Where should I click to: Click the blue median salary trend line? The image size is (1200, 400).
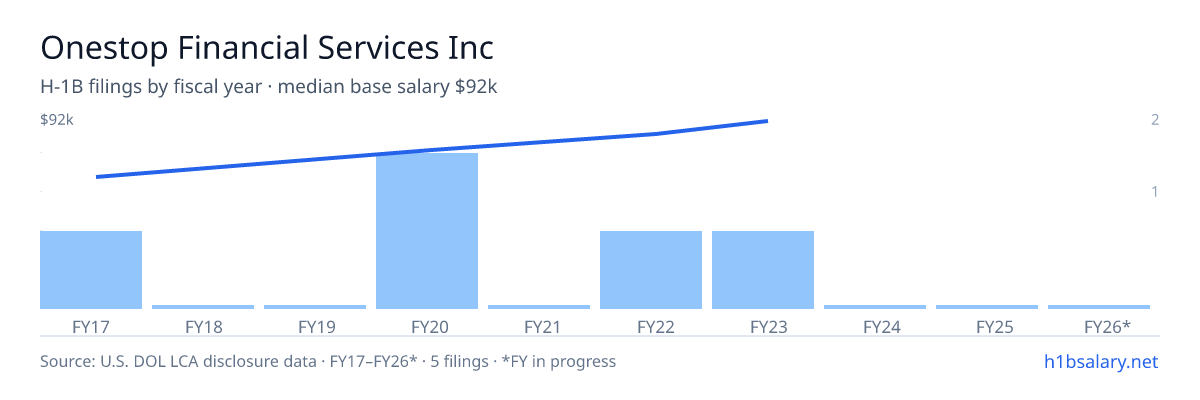point(432,150)
